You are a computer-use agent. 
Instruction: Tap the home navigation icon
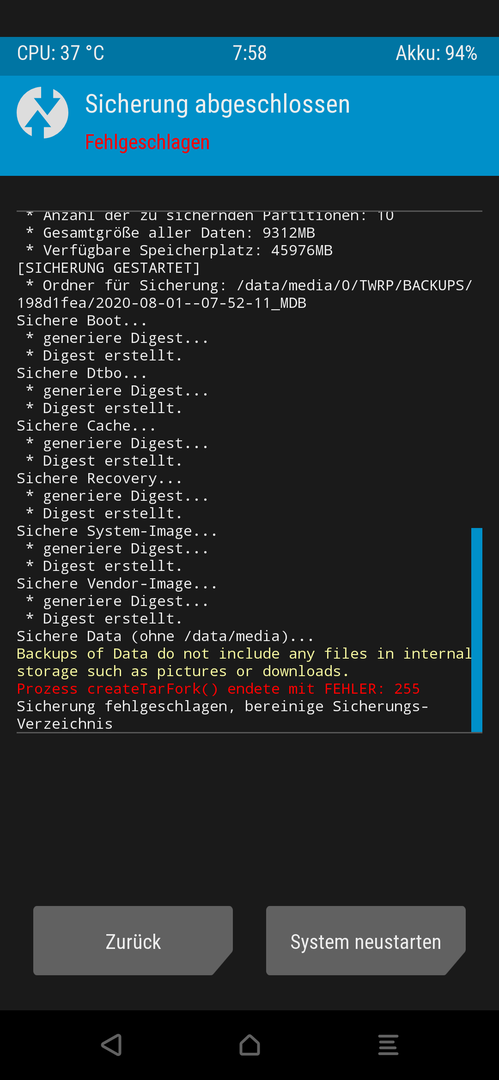click(x=250, y=1045)
